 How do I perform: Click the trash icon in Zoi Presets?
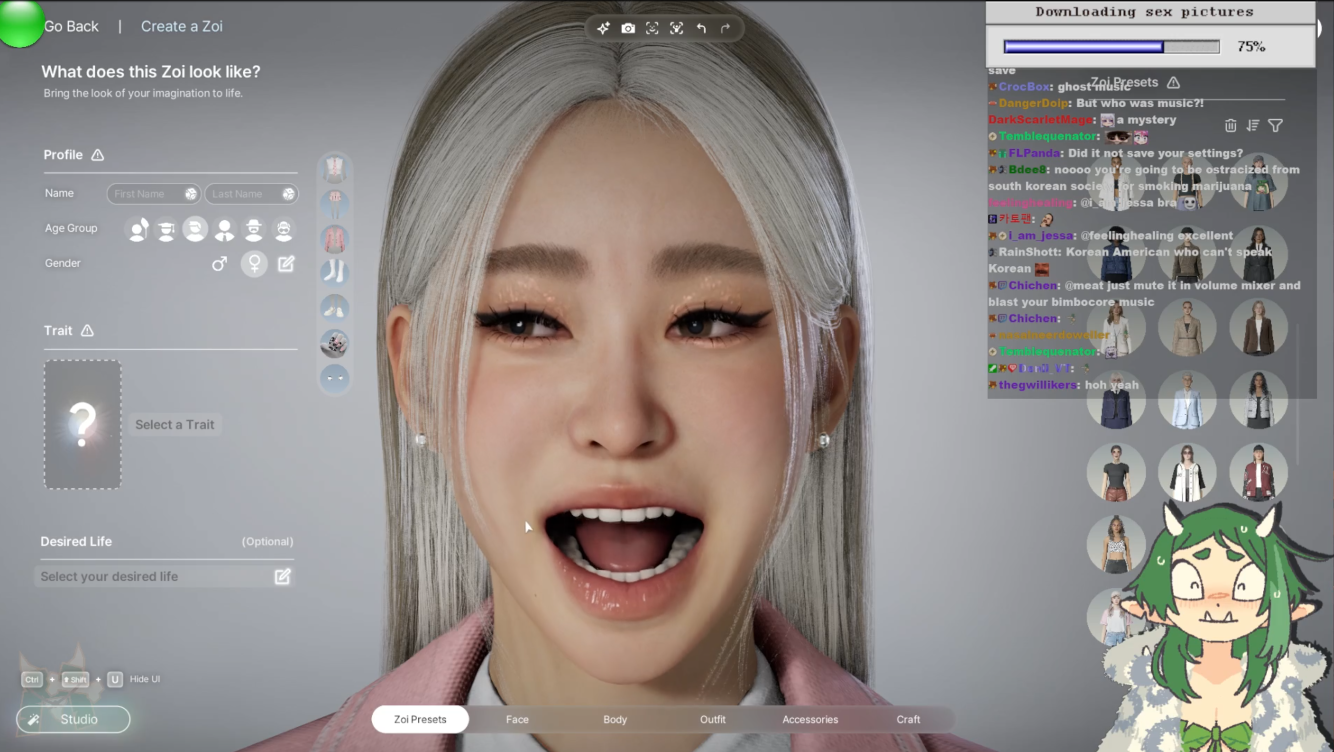tap(1230, 126)
